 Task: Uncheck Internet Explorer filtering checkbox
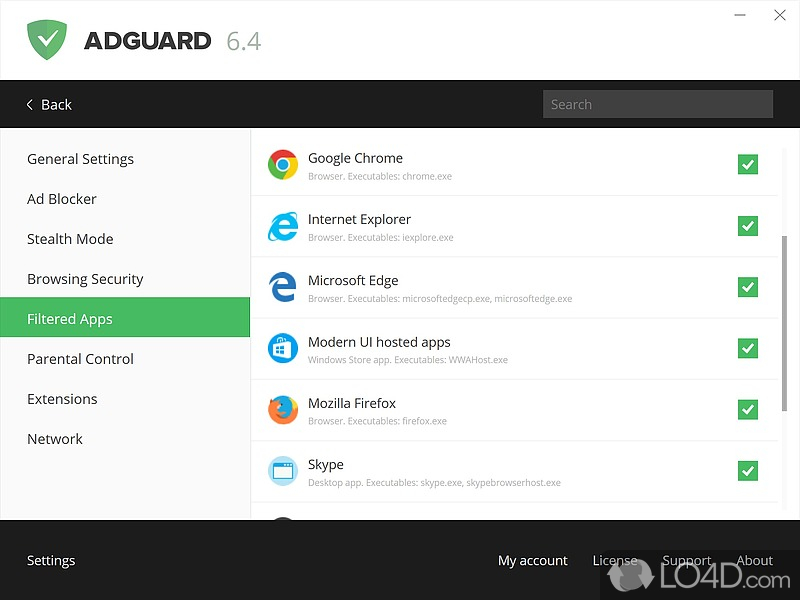747,226
